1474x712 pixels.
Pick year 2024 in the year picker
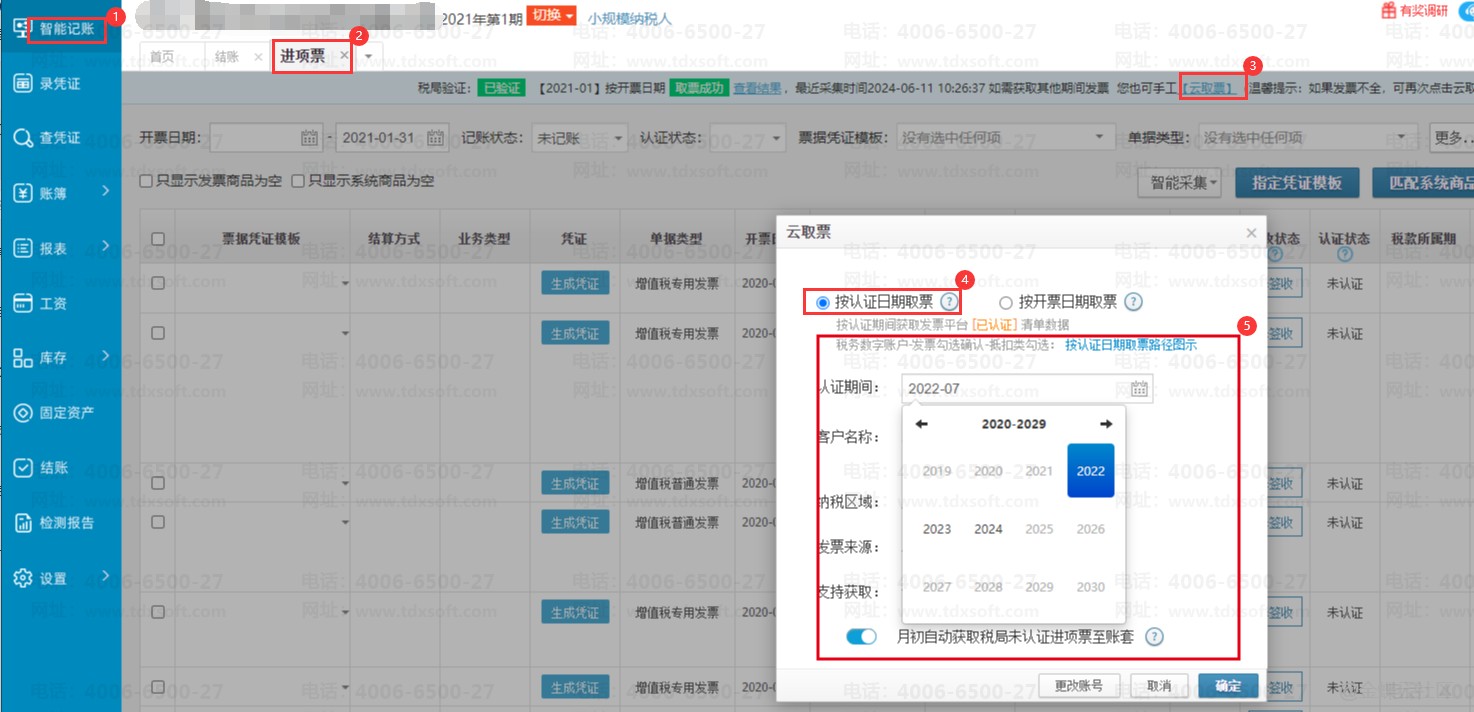pyautogui.click(x=988, y=529)
